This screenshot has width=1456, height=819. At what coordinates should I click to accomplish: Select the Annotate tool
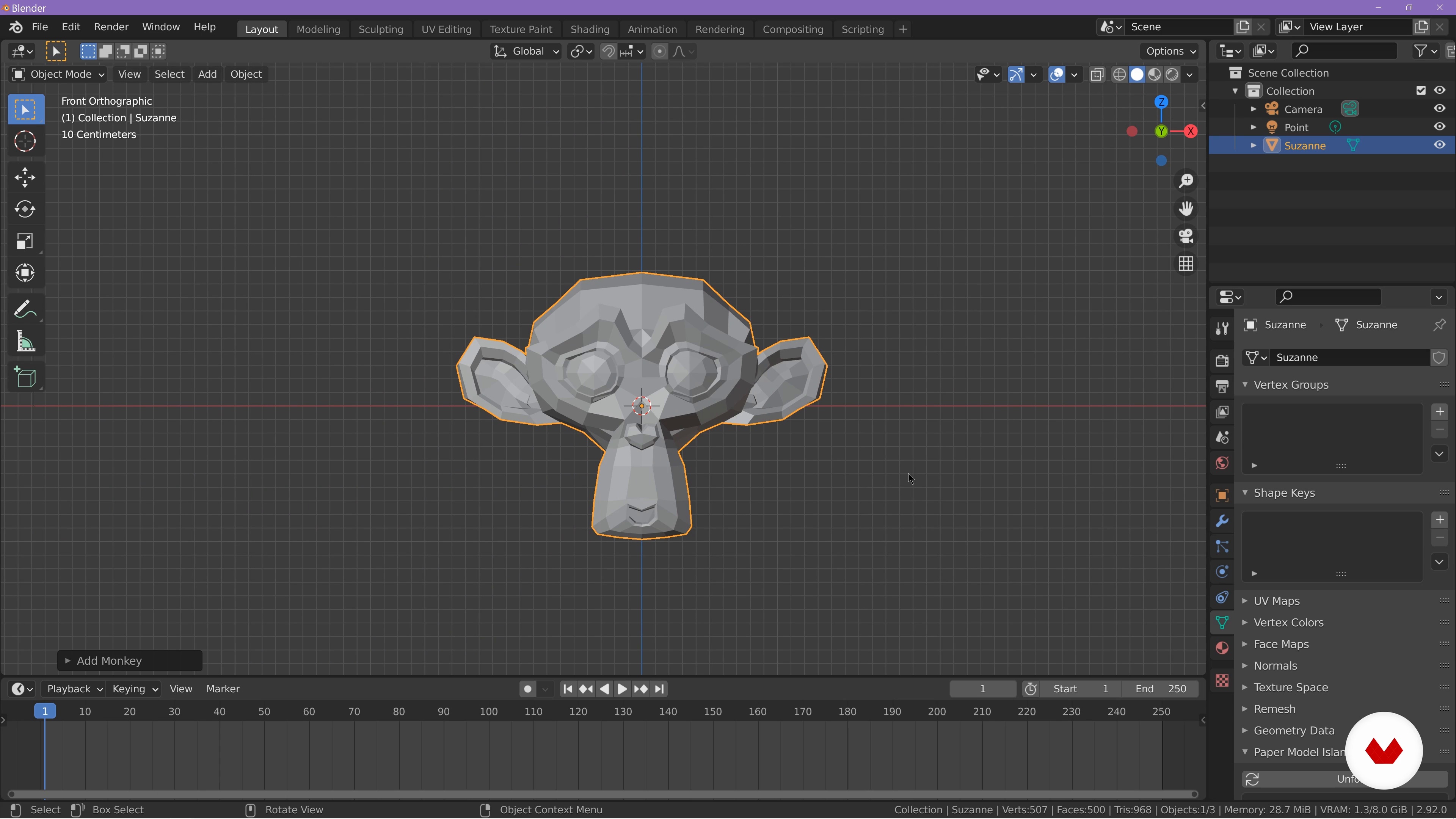pos(25,309)
